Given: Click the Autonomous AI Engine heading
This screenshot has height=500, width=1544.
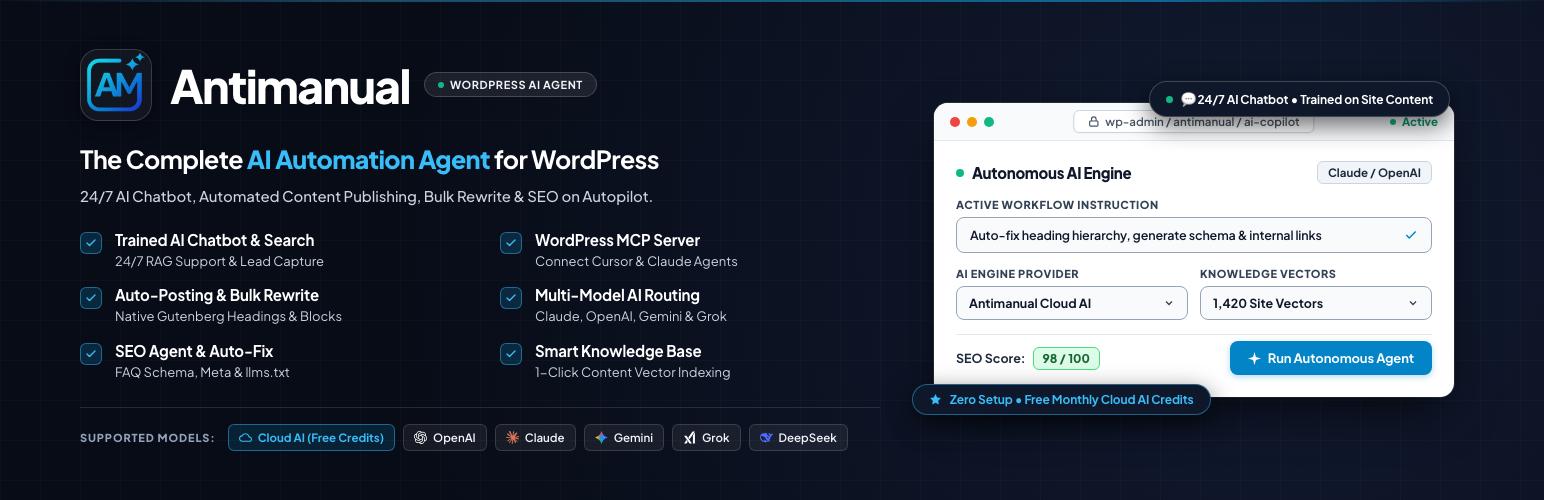Looking at the screenshot, I should [x=1051, y=173].
